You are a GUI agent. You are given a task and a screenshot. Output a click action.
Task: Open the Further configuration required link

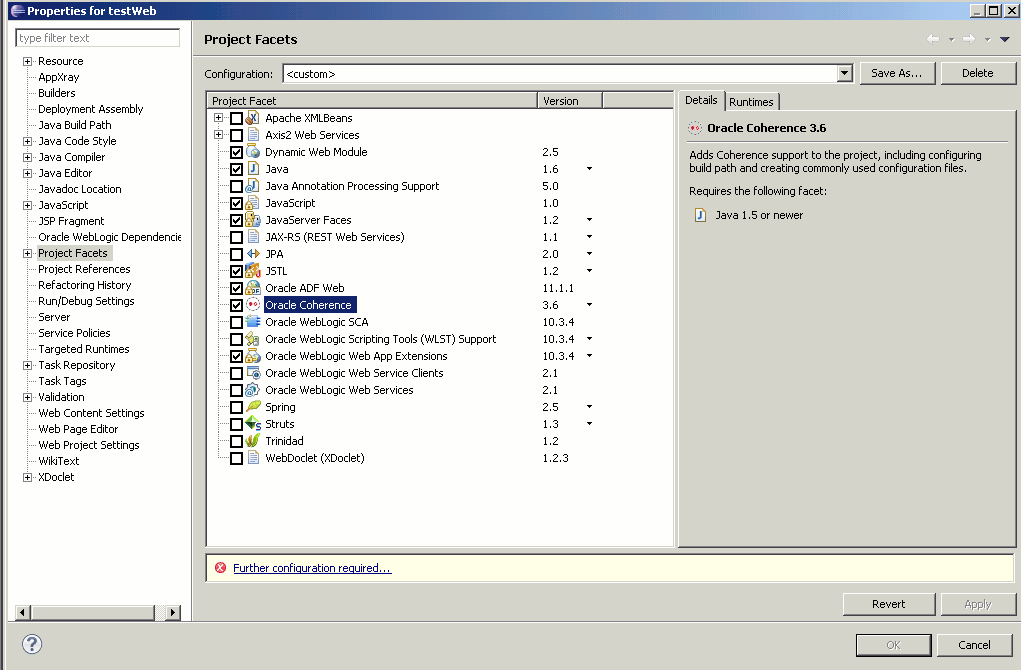[x=312, y=568]
